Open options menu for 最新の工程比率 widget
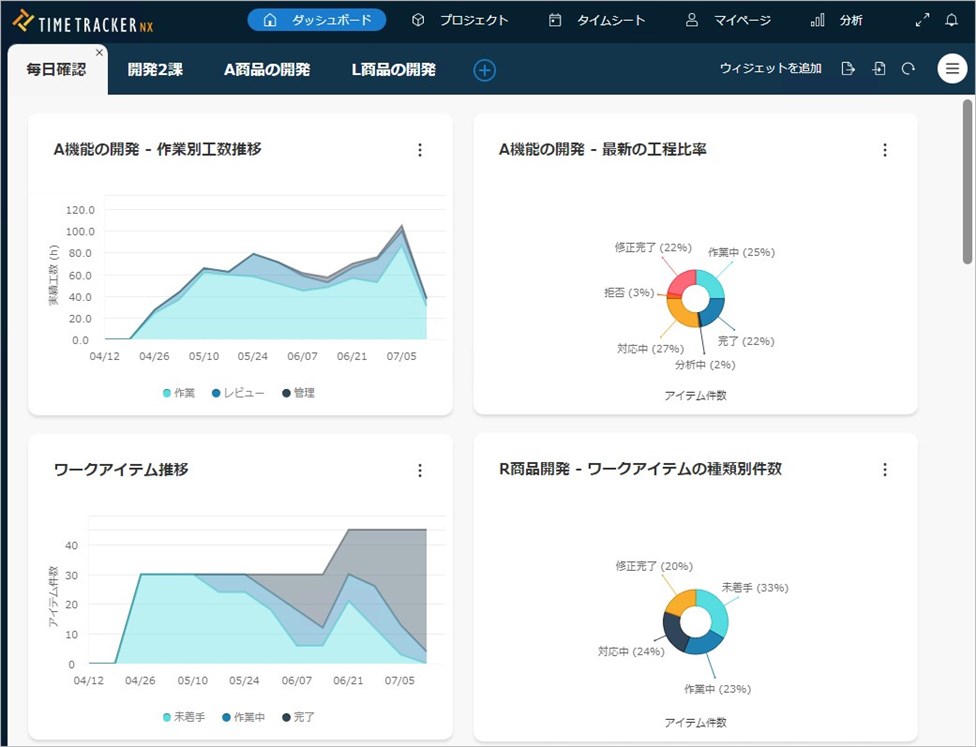This screenshot has width=976, height=747. coord(884,150)
